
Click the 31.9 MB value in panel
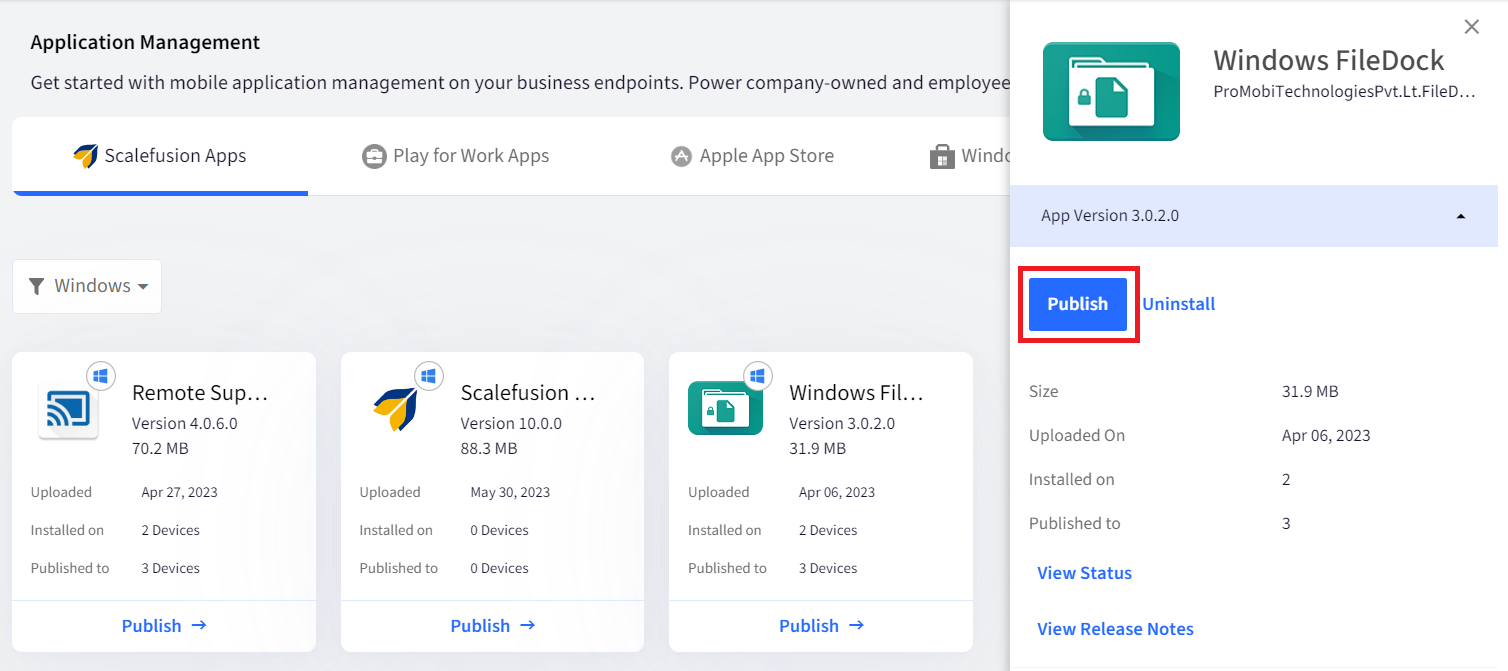[1310, 391]
